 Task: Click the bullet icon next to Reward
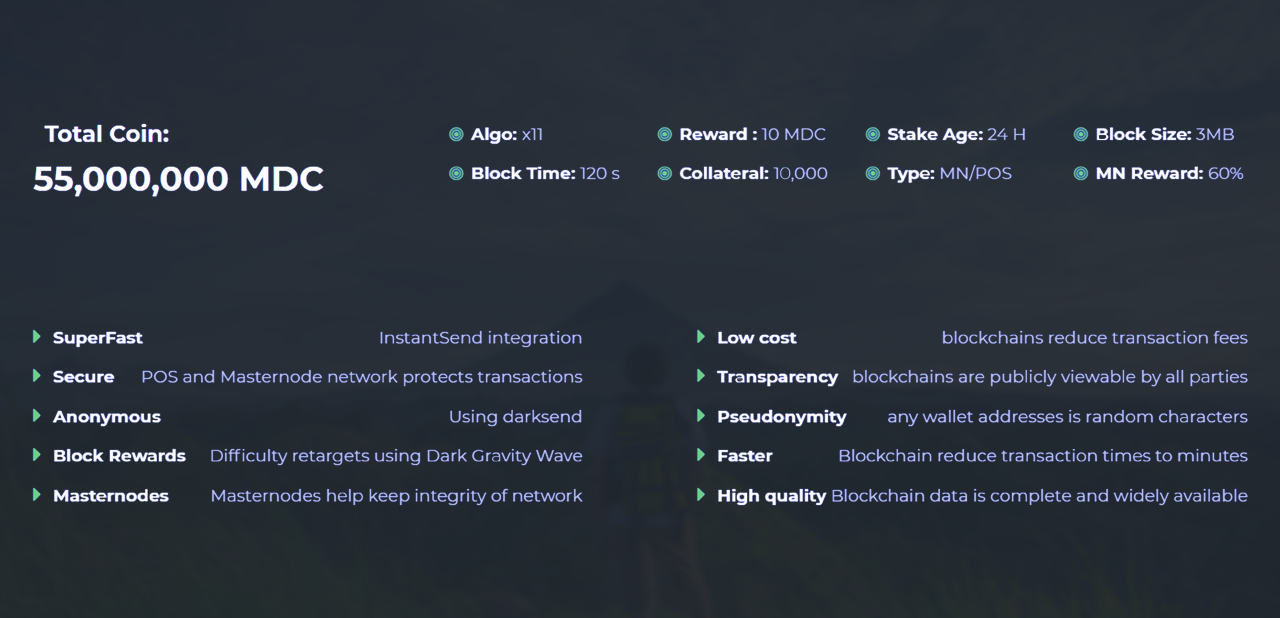[x=664, y=134]
